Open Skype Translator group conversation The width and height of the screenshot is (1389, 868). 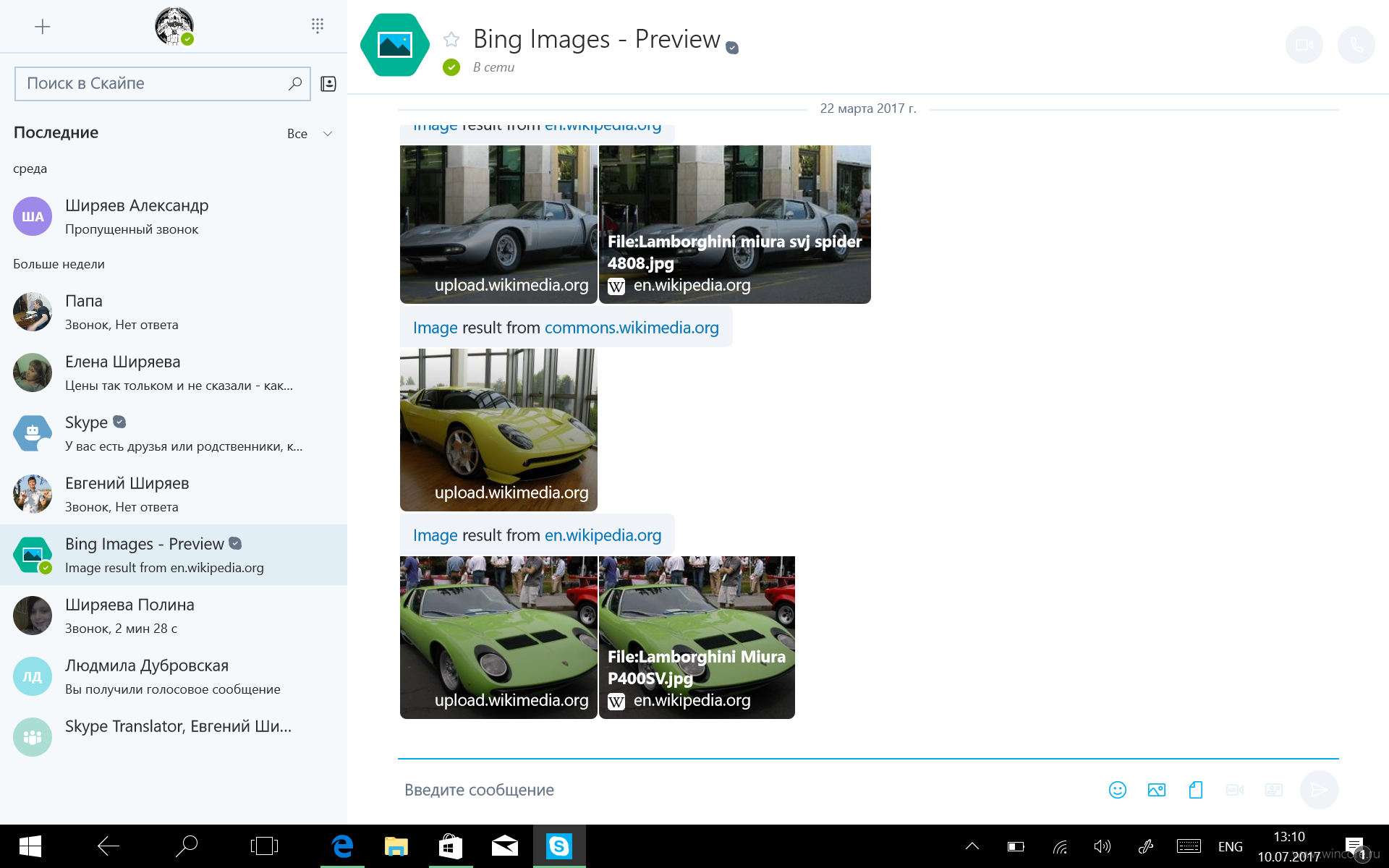click(x=174, y=737)
